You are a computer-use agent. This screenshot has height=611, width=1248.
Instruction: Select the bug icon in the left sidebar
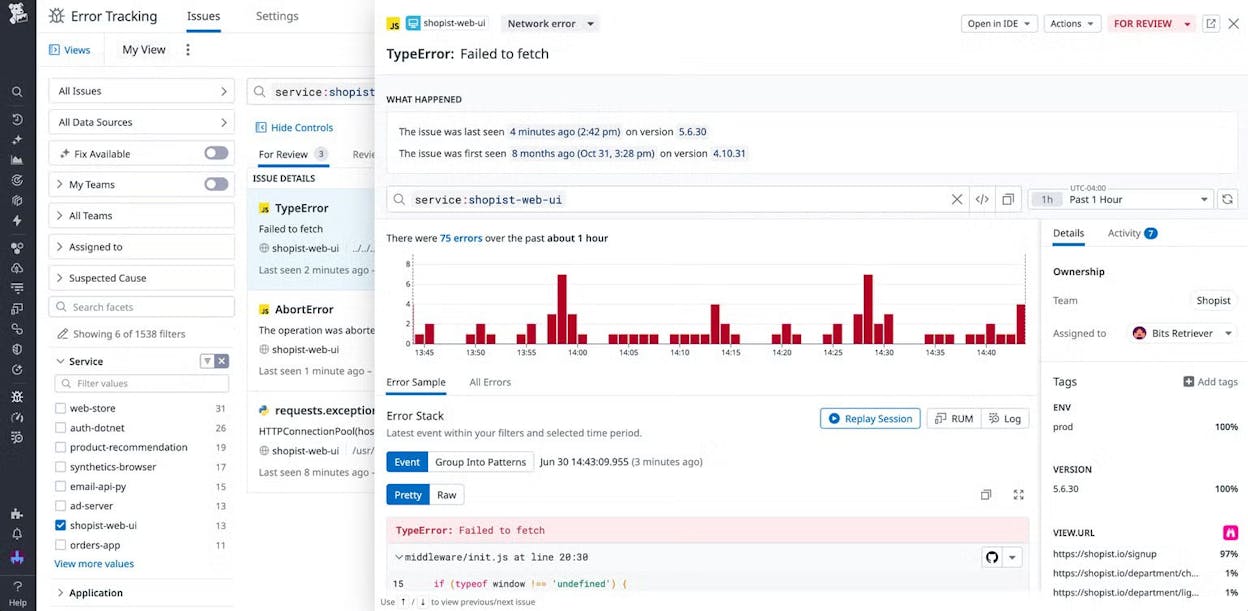(17, 396)
